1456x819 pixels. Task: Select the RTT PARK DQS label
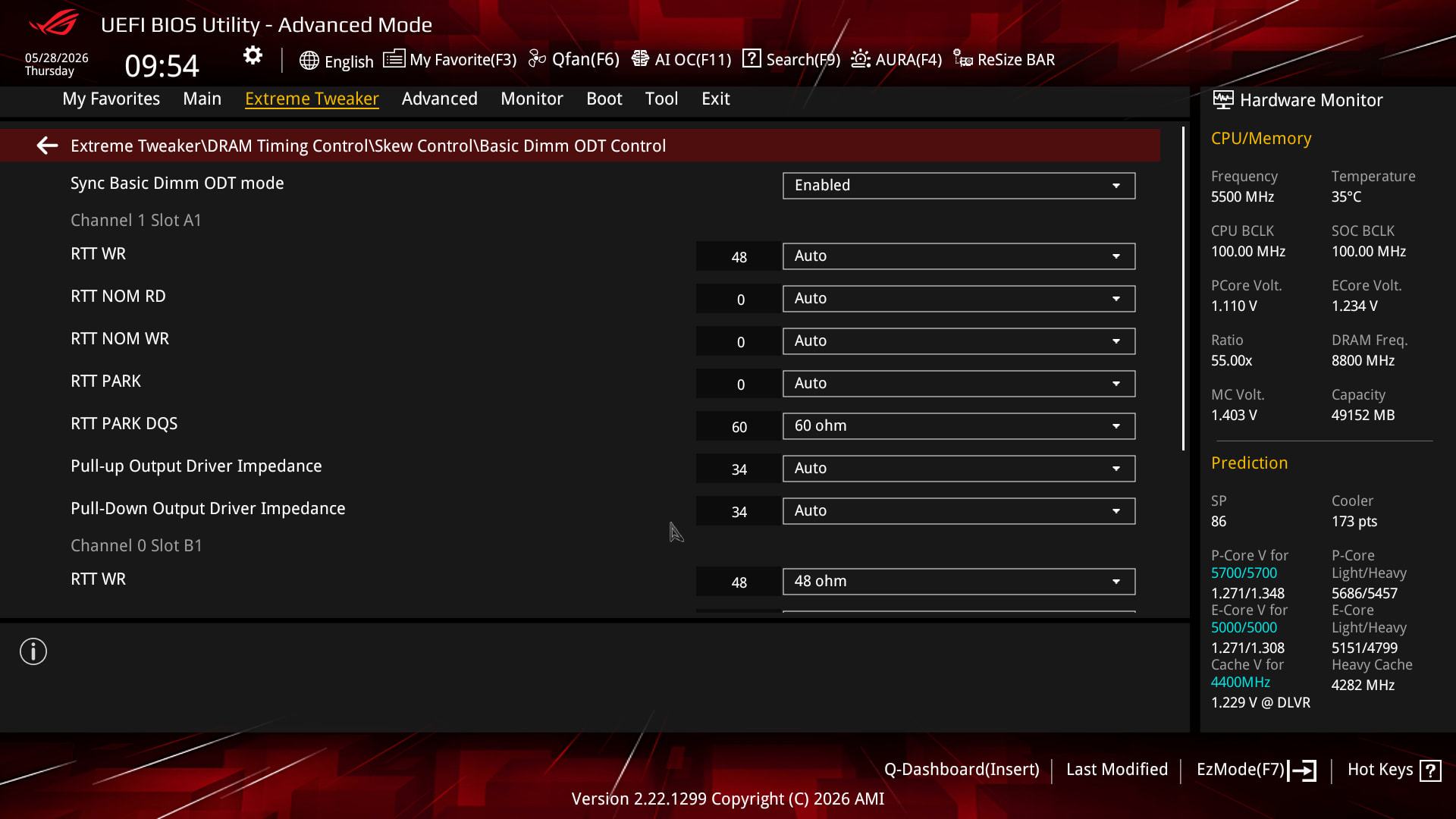(x=124, y=424)
